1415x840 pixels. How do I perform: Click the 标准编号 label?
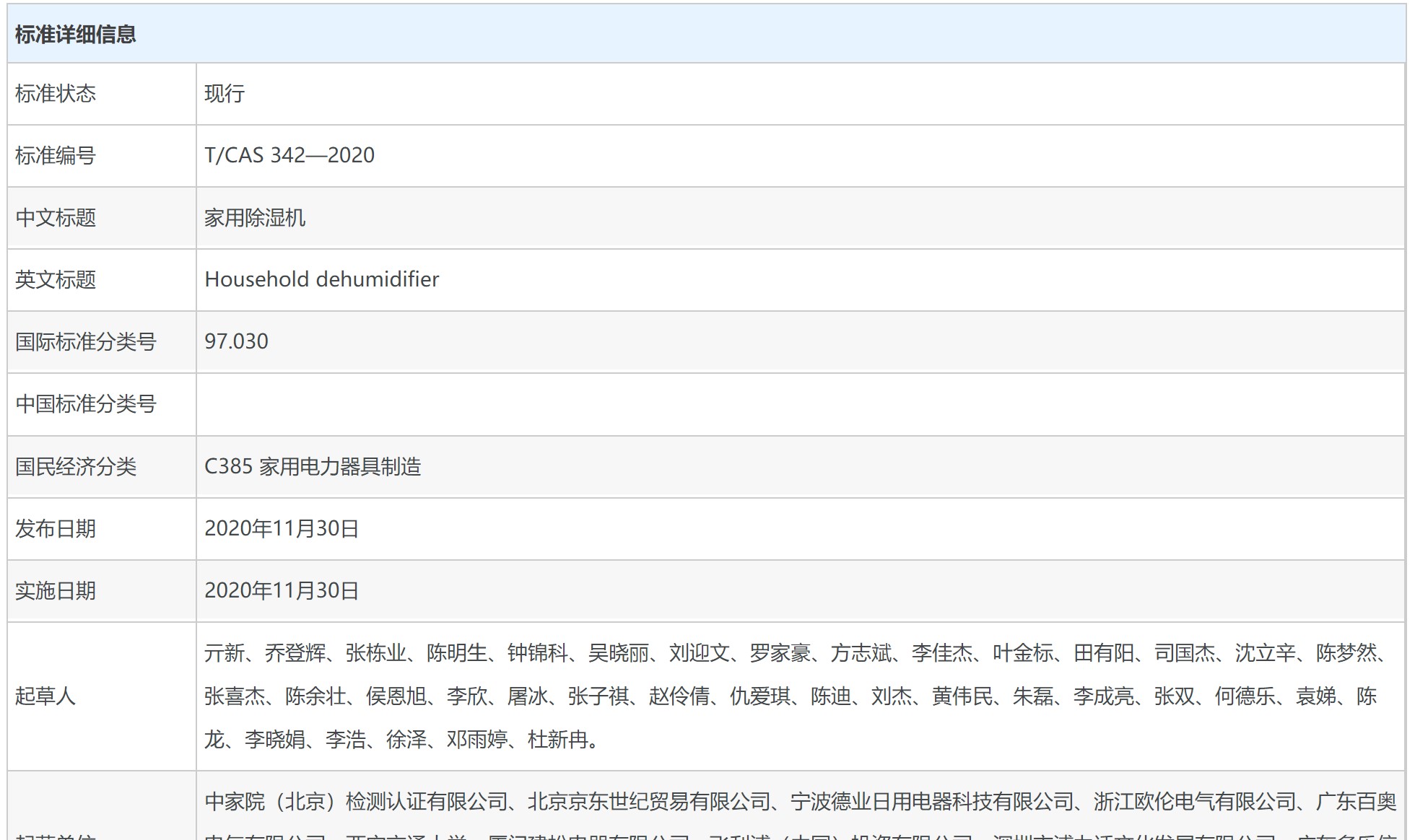coord(56,156)
